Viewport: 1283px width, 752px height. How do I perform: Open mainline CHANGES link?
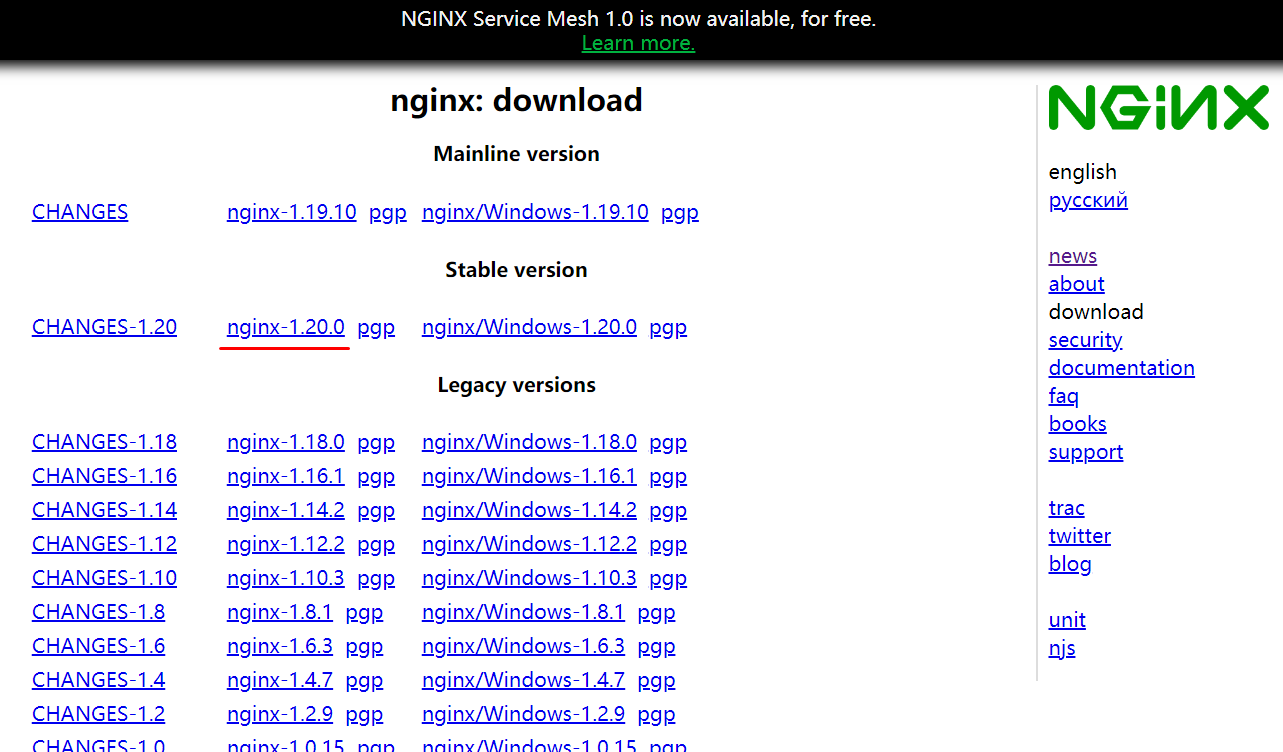tap(80, 212)
